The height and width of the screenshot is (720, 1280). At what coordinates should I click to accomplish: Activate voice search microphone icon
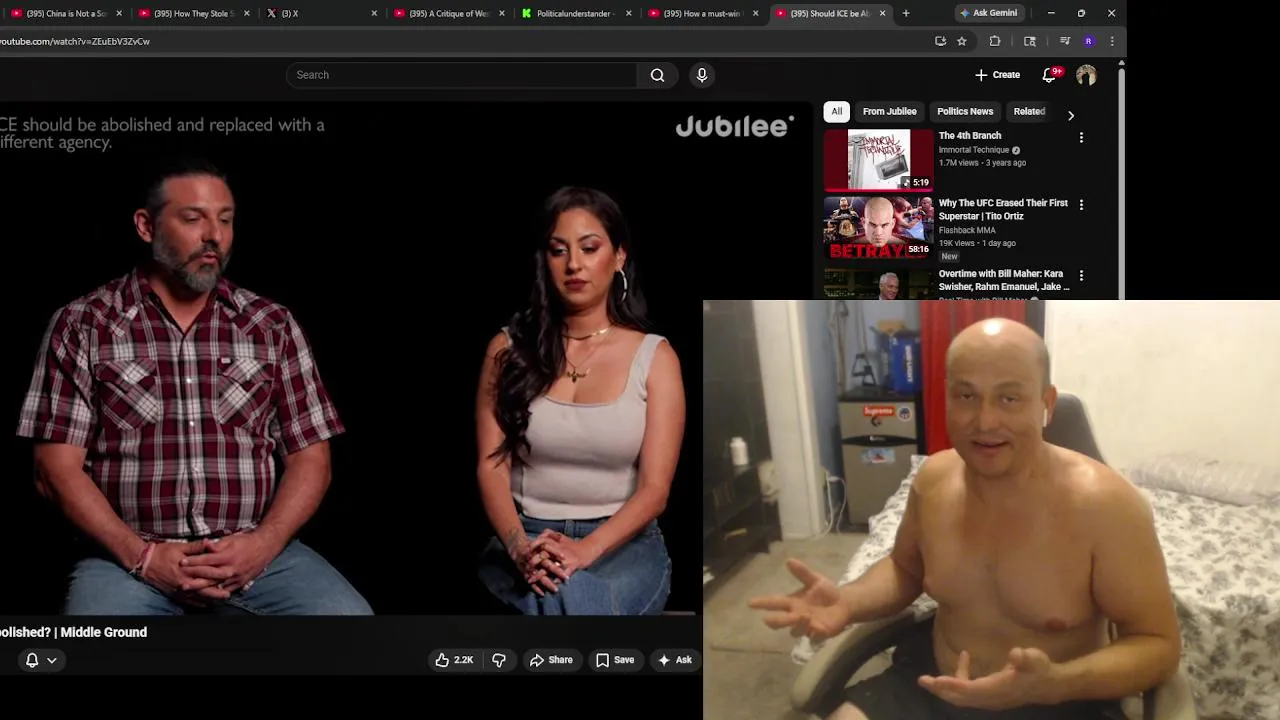coord(702,75)
